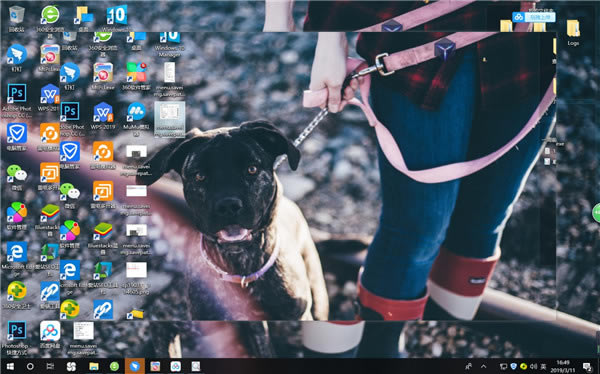Image resolution: width=600 pixels, height=374 pixels.
Task: Select 钉钉 icon in leftmost desktop column
Action: pos(17,58)
